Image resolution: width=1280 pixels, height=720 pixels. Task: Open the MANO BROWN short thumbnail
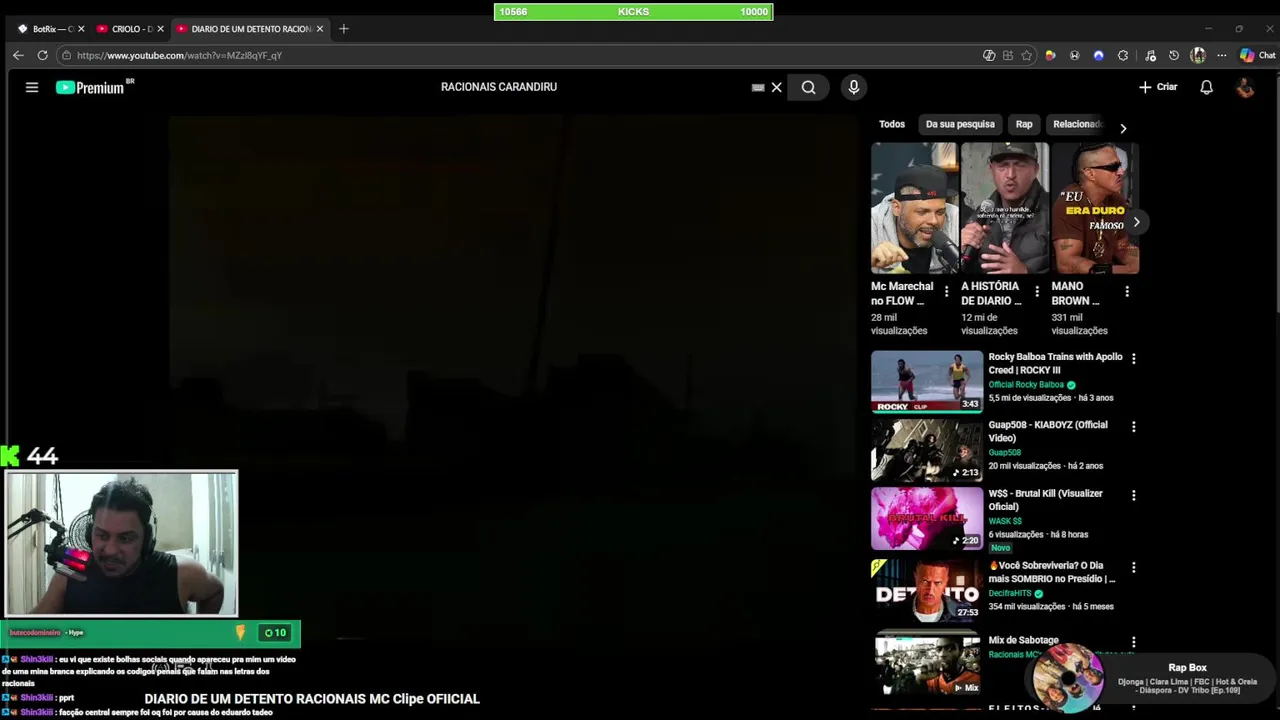pos(1095,208)
